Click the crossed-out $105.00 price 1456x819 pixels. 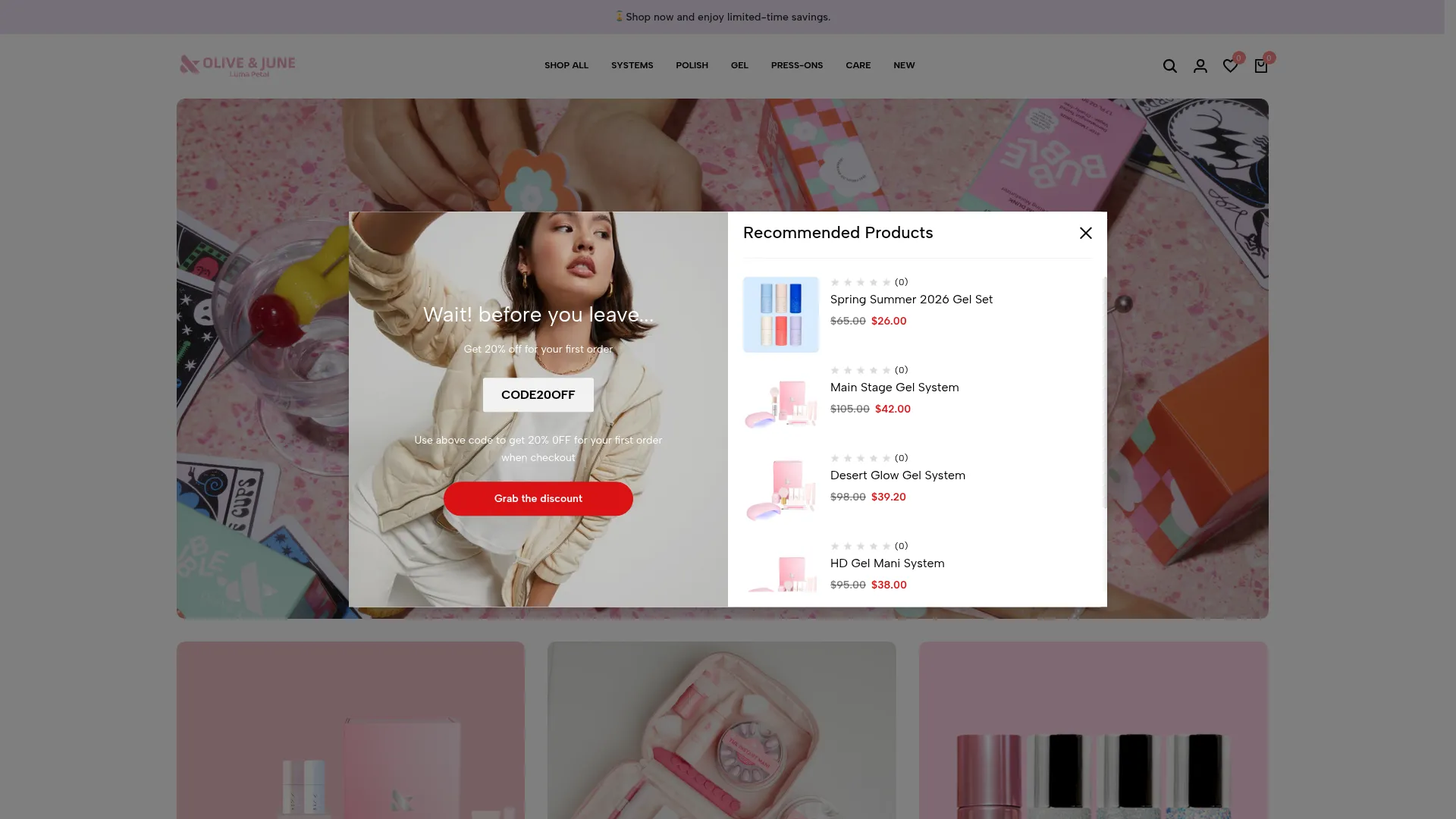click(850, 409)
